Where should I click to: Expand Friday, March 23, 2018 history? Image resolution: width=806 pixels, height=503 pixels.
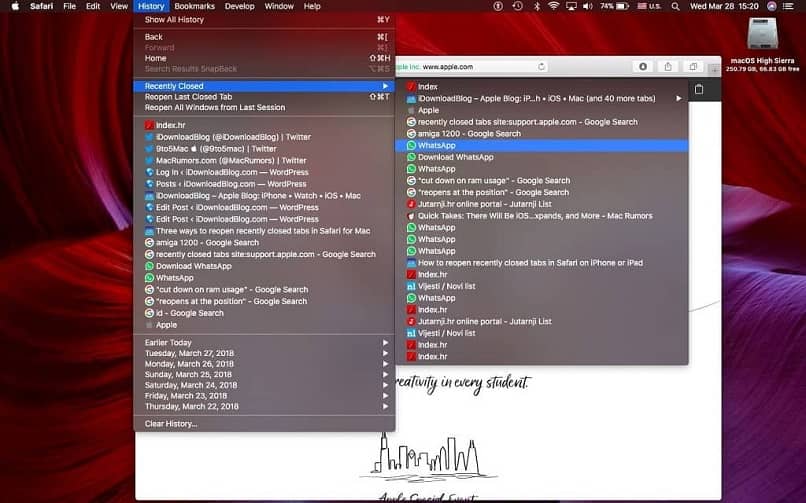[264, 396]
